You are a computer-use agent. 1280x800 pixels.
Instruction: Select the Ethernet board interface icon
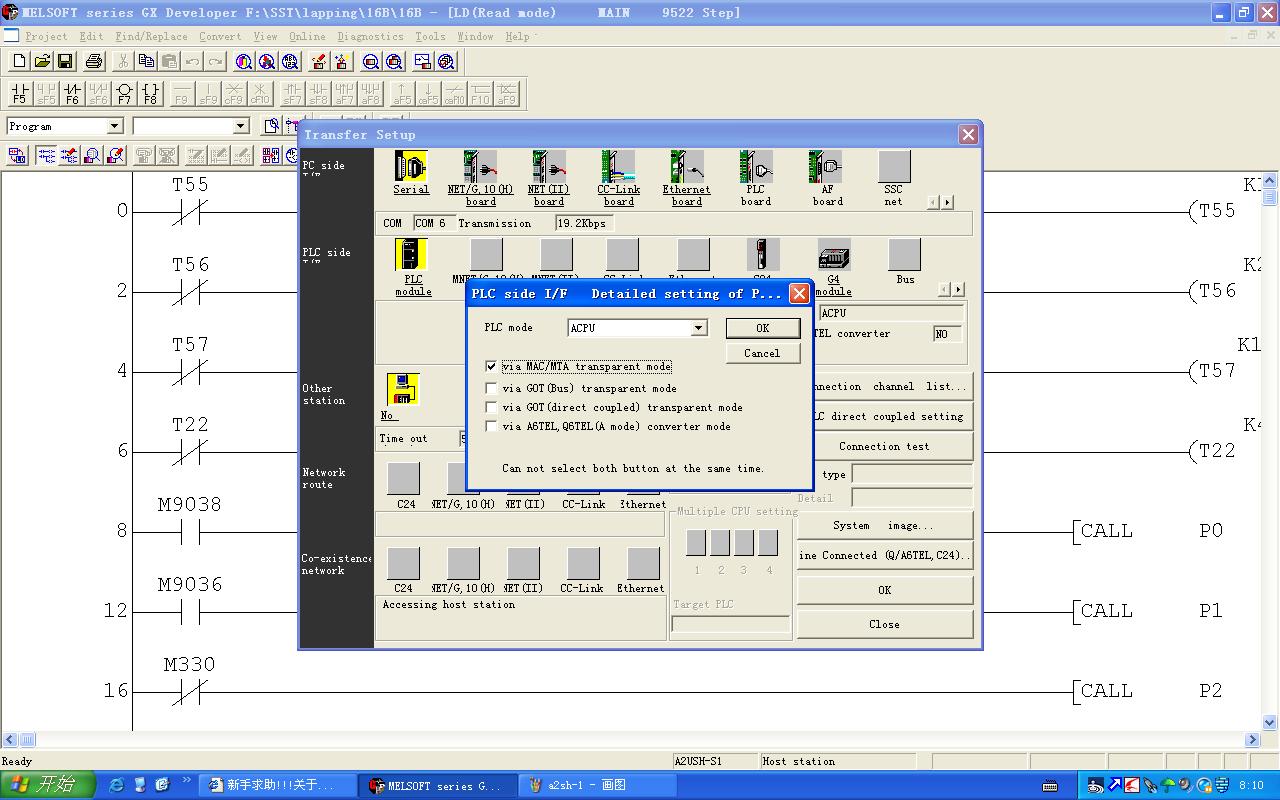[x=686, y=167]
